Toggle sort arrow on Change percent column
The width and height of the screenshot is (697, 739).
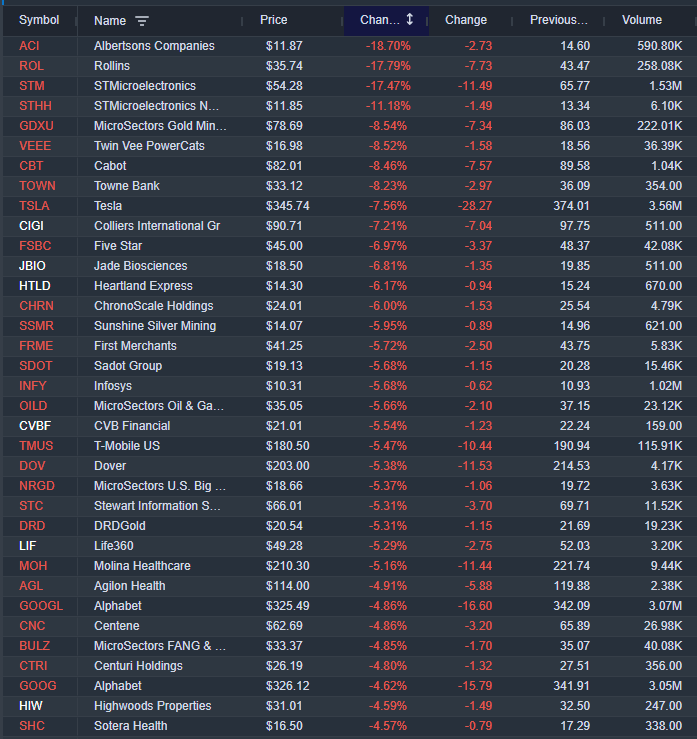click(410, 20)
